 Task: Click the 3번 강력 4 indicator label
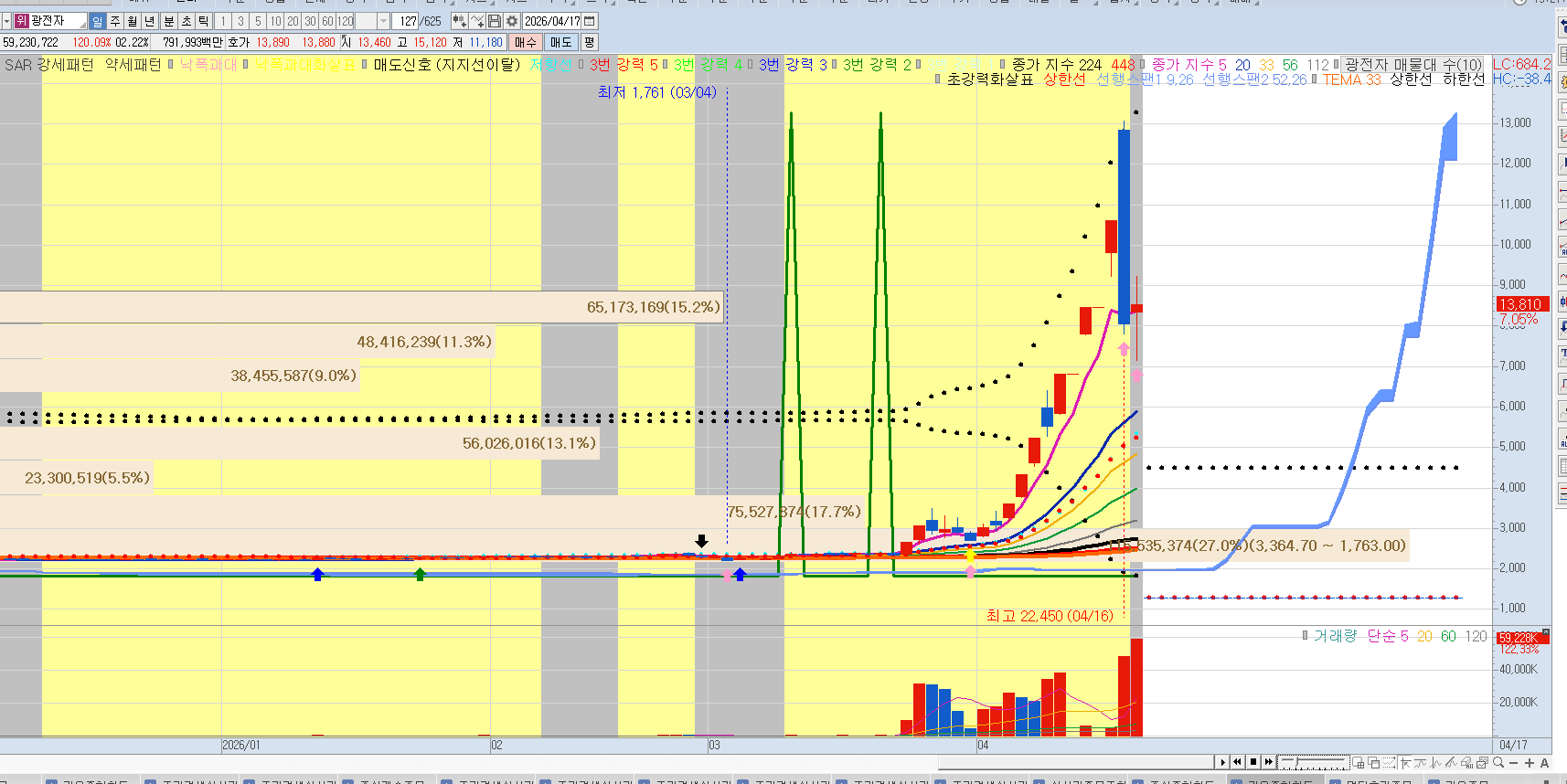(708, 65)
